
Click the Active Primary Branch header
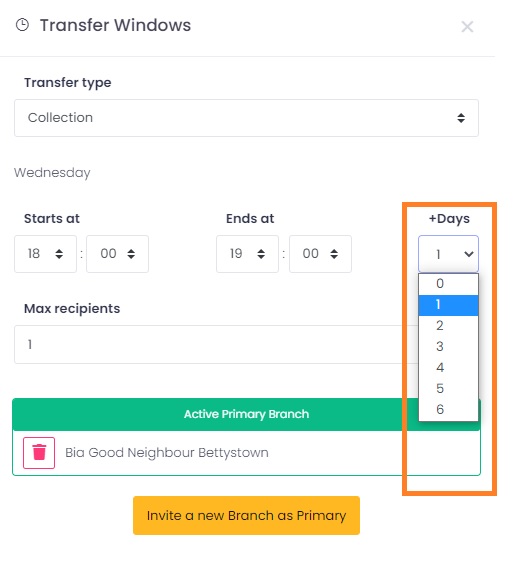click(x=246, y=414)
